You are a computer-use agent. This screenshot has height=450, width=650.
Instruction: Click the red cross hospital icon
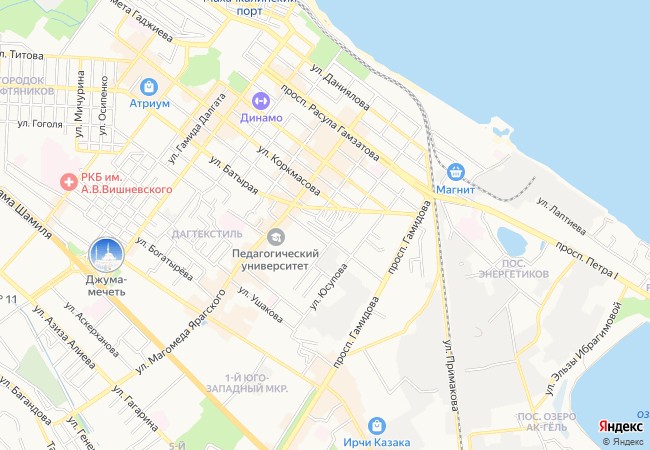[x=69, y=182]
